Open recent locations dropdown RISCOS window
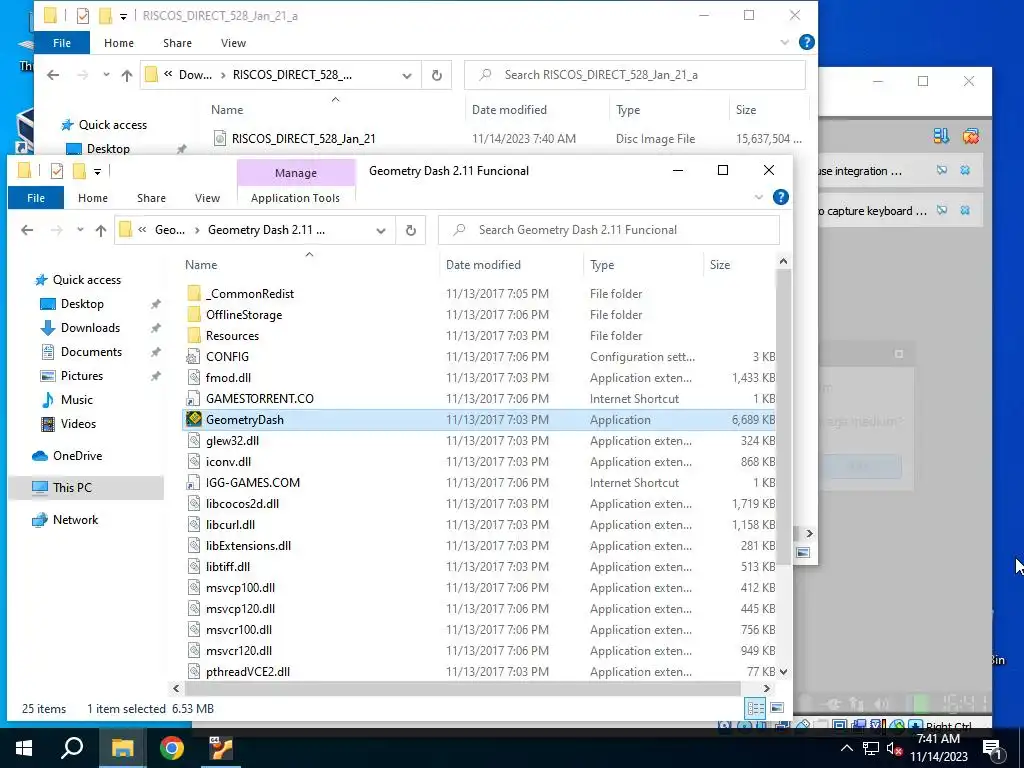 coord(106,75)
